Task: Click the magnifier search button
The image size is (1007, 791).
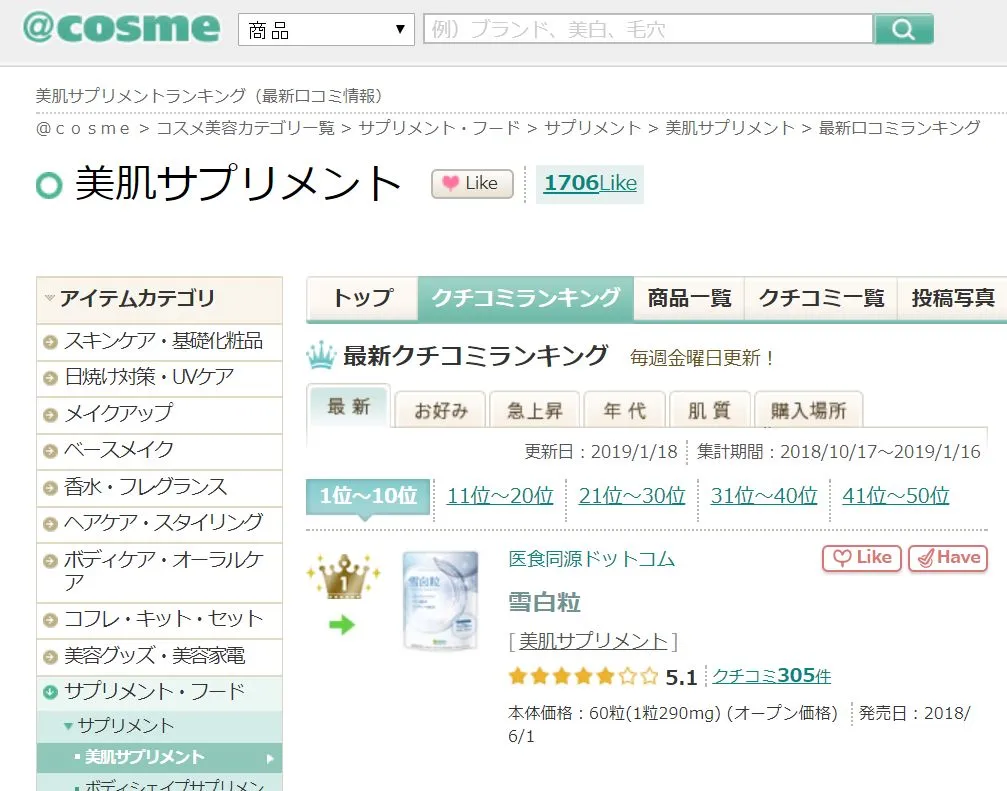Action: tap(903, 30)
